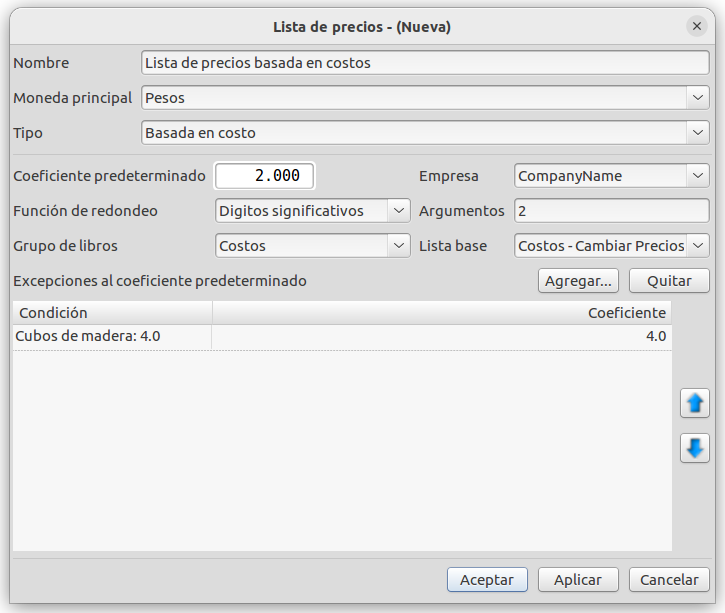
Task: Open the Lista base dropdown
Action: [611, 245]
